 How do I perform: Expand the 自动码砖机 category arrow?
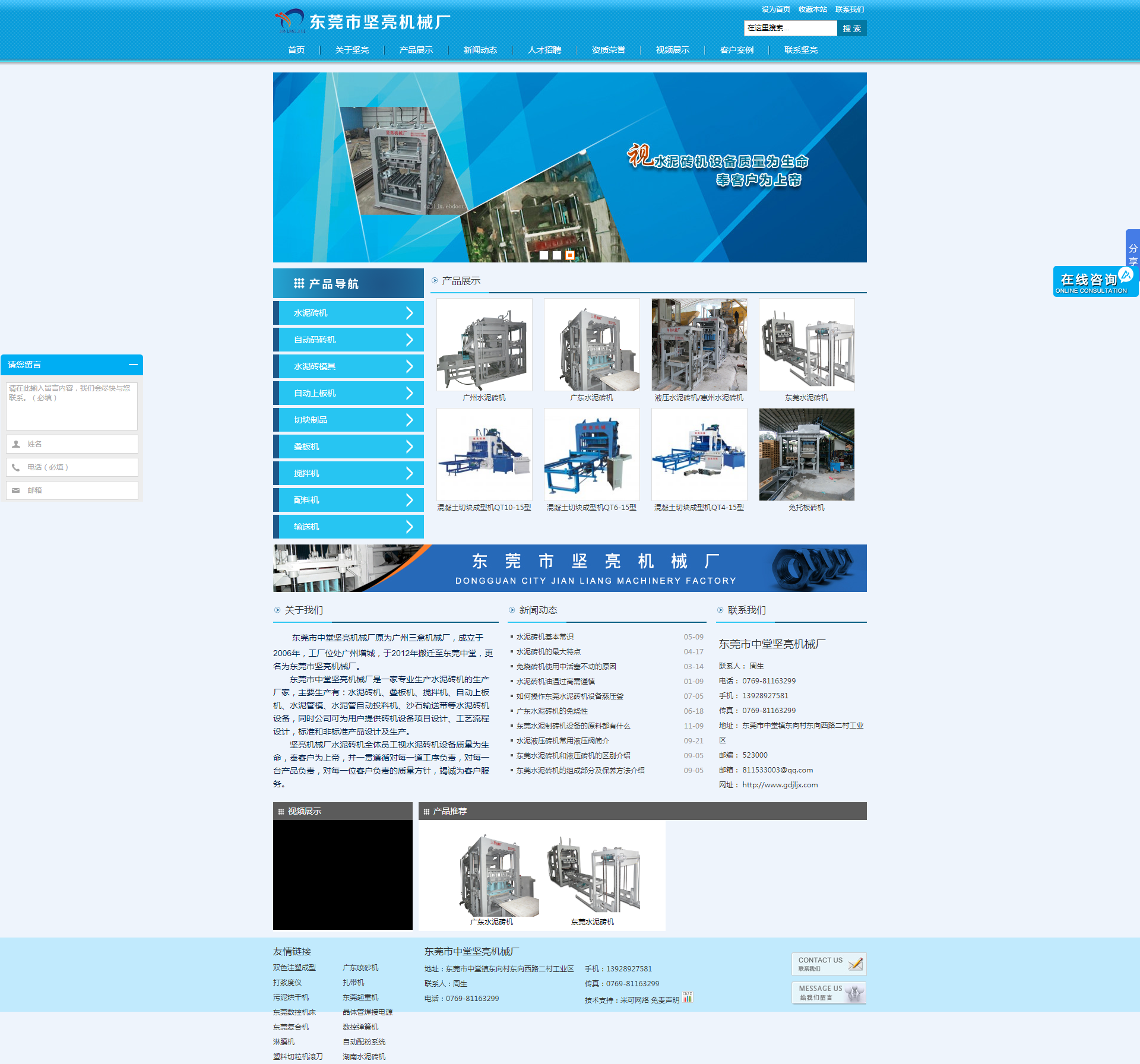[409, 340]
